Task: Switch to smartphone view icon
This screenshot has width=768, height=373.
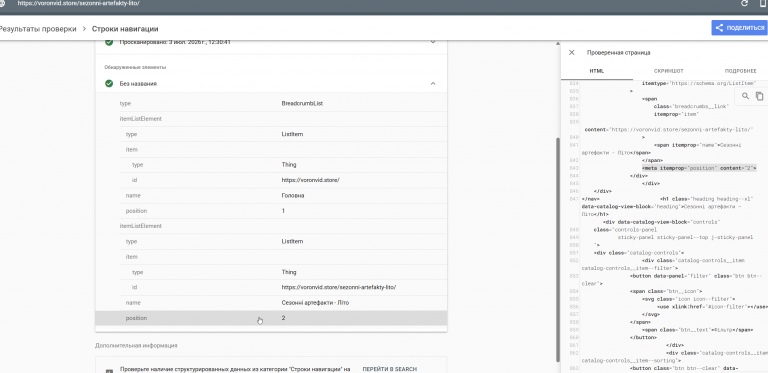Action: (762, 3)
